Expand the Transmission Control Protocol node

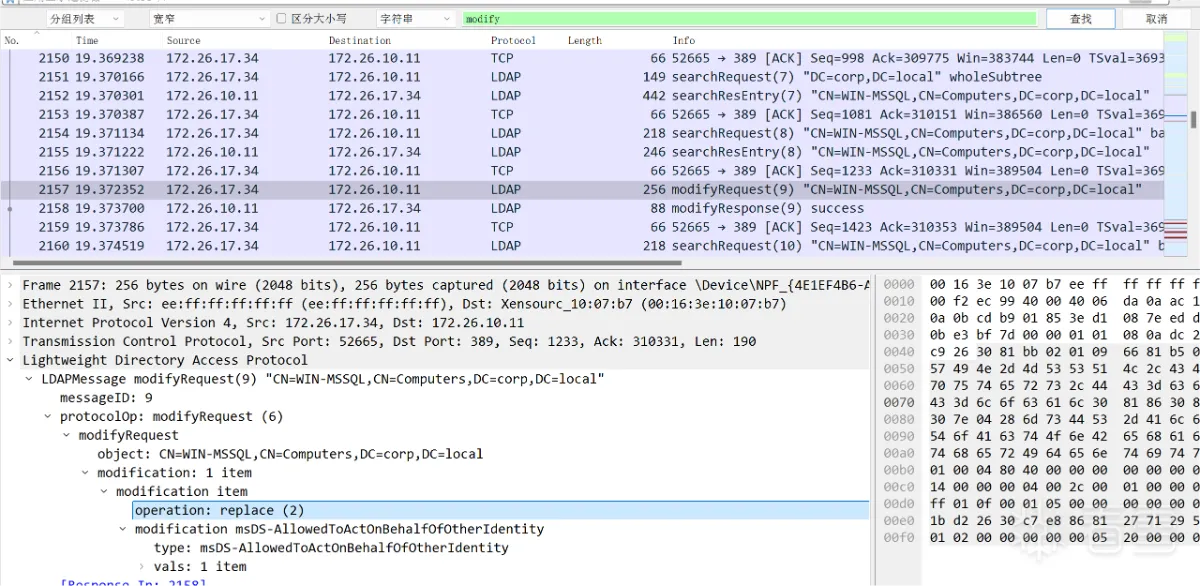pos(11,341)
